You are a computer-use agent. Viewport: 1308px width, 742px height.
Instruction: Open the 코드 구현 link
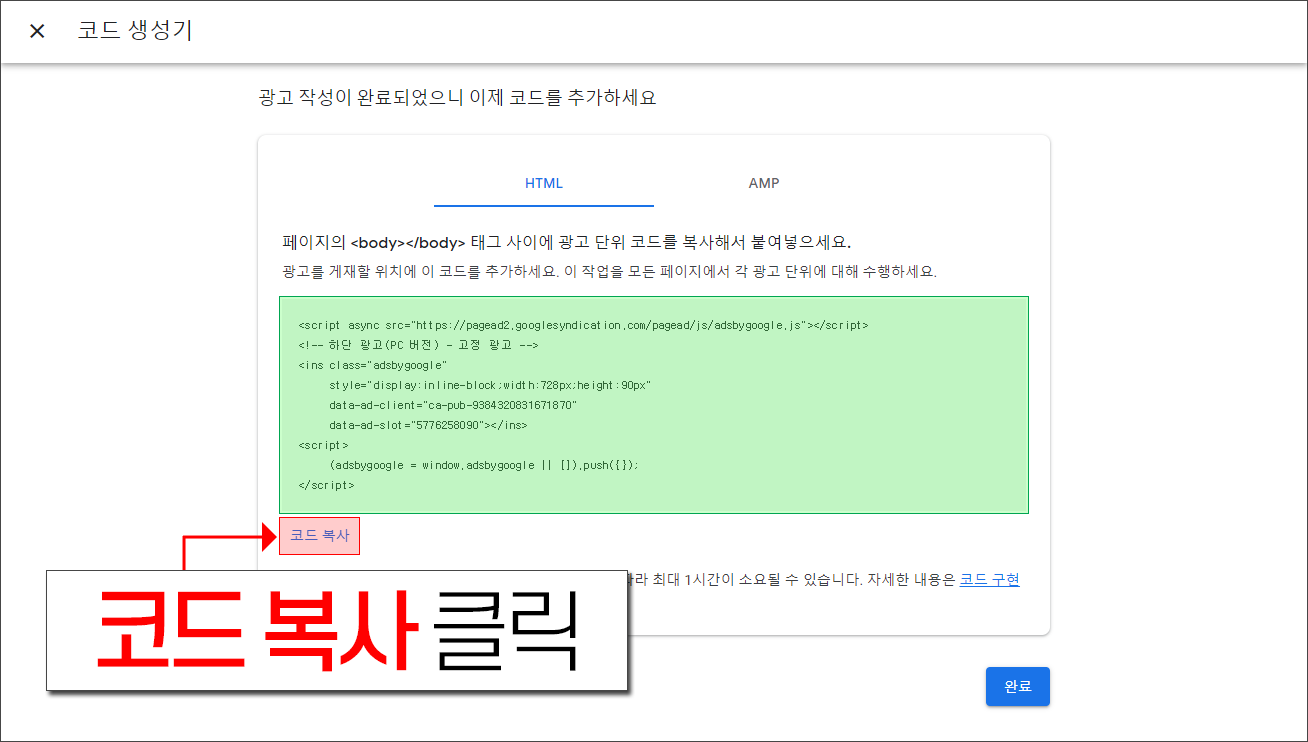(x=989, y=580)
